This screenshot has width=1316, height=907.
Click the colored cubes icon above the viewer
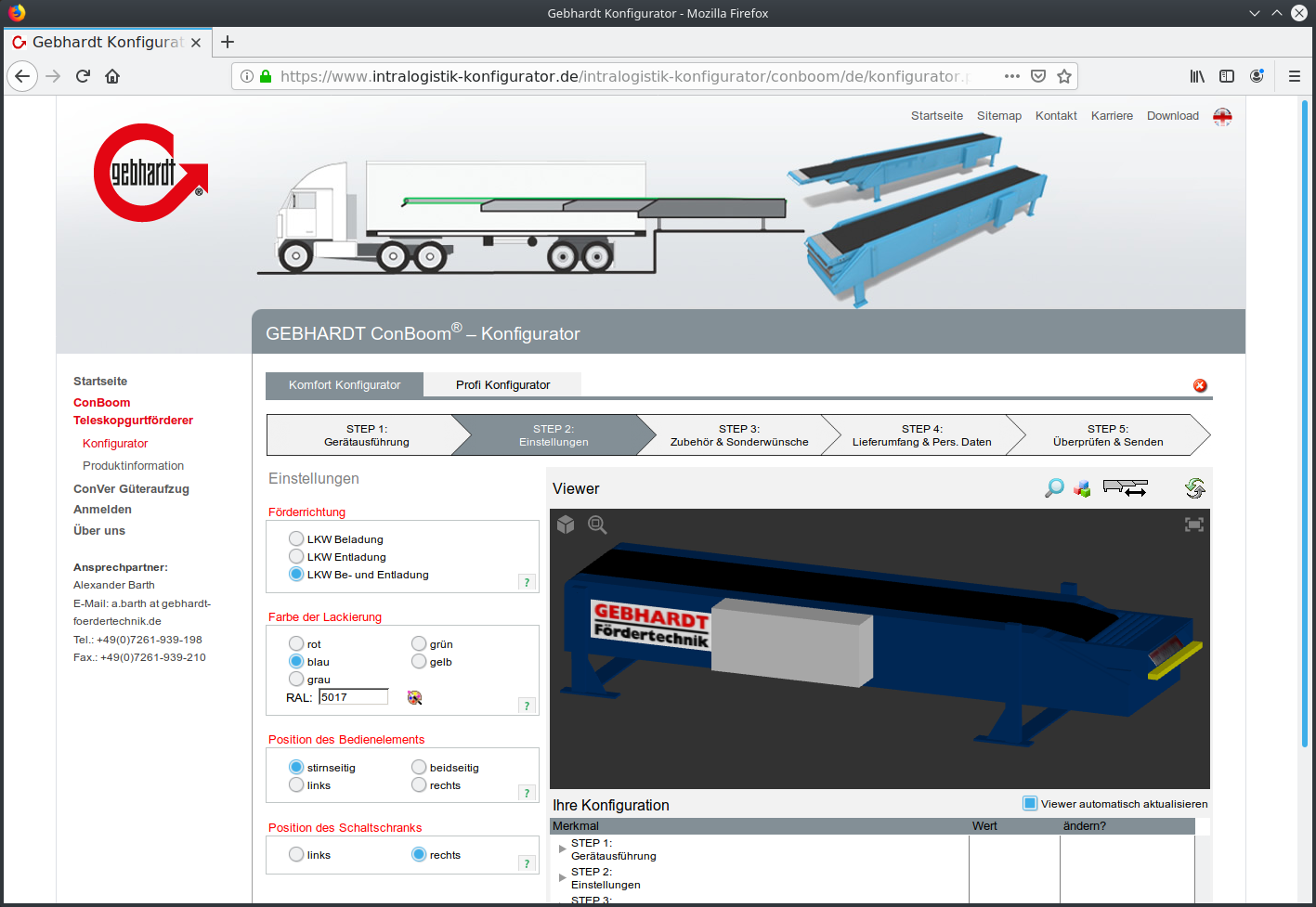[x=1082, y=488]
